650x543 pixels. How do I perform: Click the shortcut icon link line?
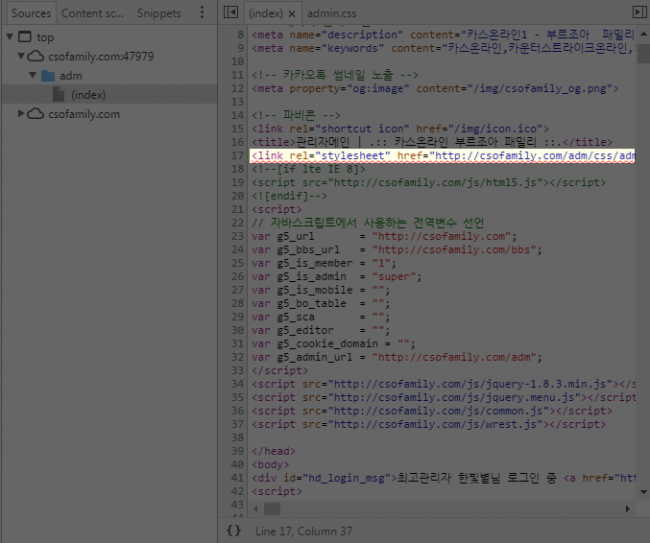(x=400, y=128)
